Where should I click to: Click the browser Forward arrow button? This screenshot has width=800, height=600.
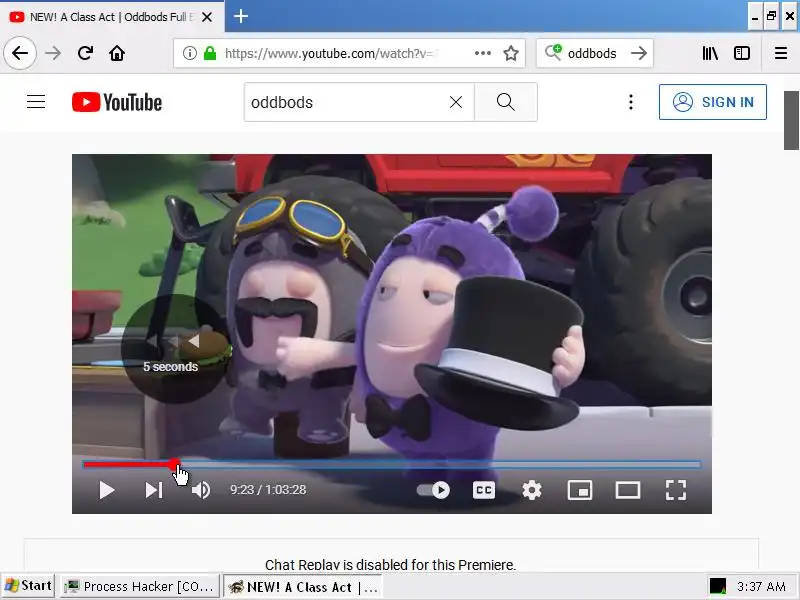(x=53, y=53)
